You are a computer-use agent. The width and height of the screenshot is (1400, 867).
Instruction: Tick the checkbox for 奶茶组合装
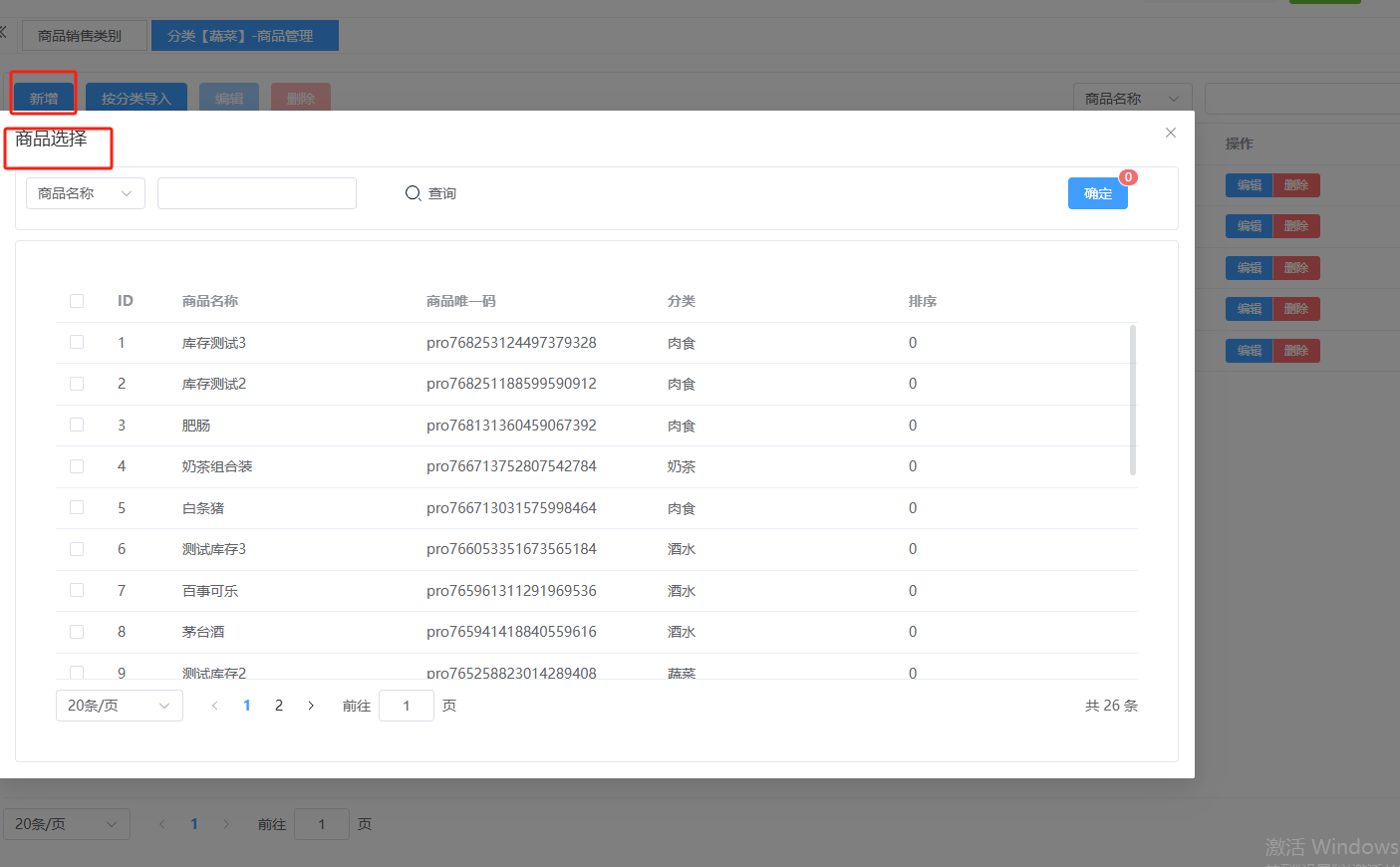pos(77,466)
